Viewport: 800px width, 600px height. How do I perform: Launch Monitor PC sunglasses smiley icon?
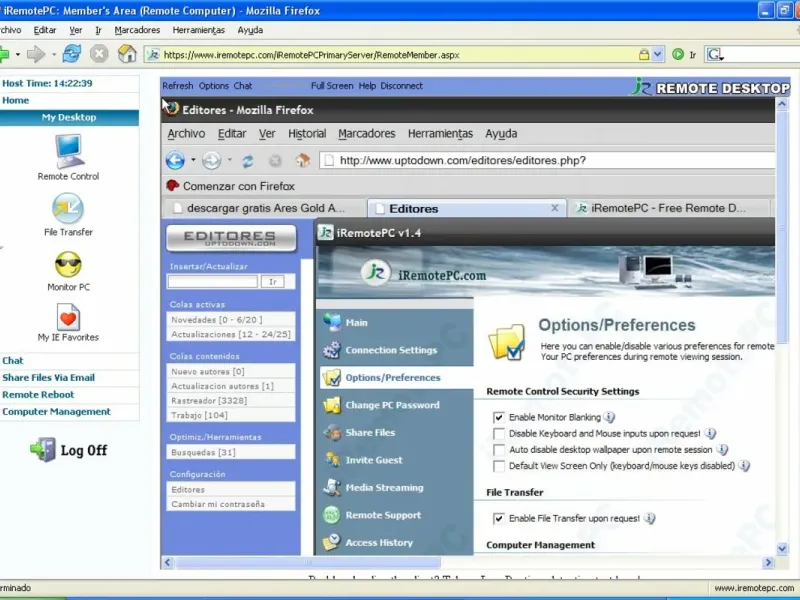click(68, 264)
